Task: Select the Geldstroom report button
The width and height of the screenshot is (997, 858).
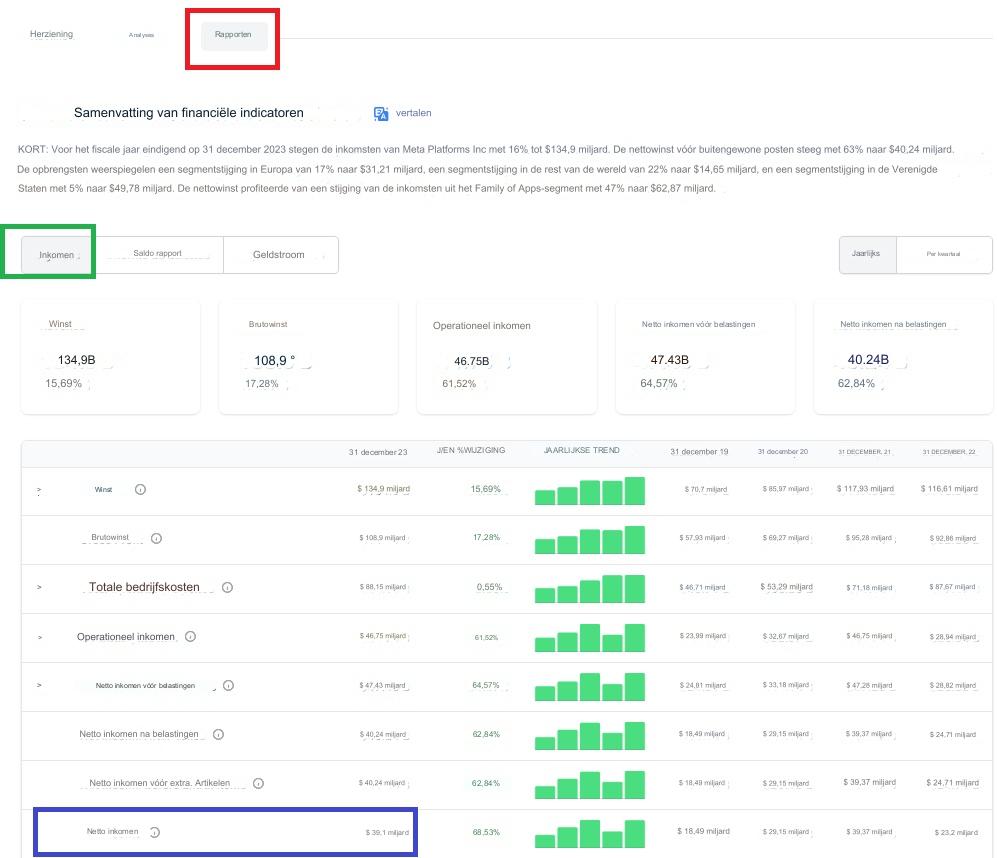Action: tap(279, 255)
